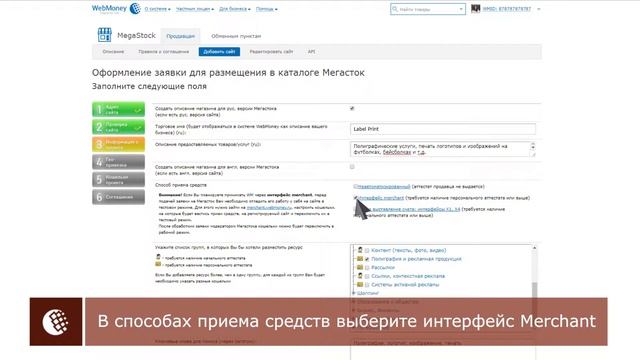Expand the WMID account dropdown arrow

[539, 9]
